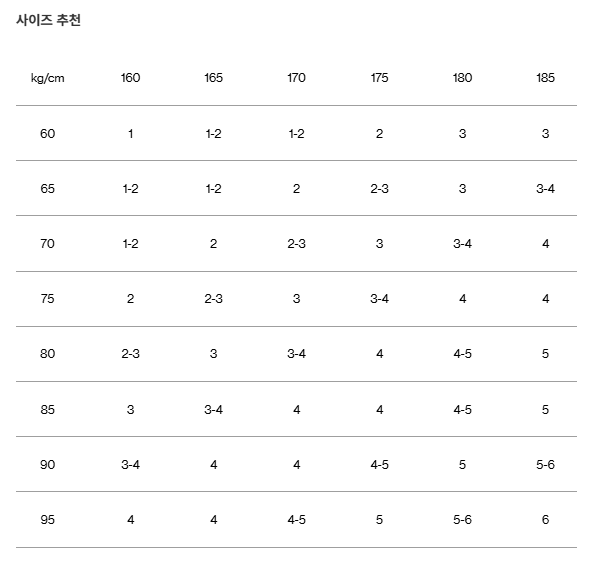This screenshot has width=597, height=562.
Task: Select the 70 kg row label
Action: [48, 243]
